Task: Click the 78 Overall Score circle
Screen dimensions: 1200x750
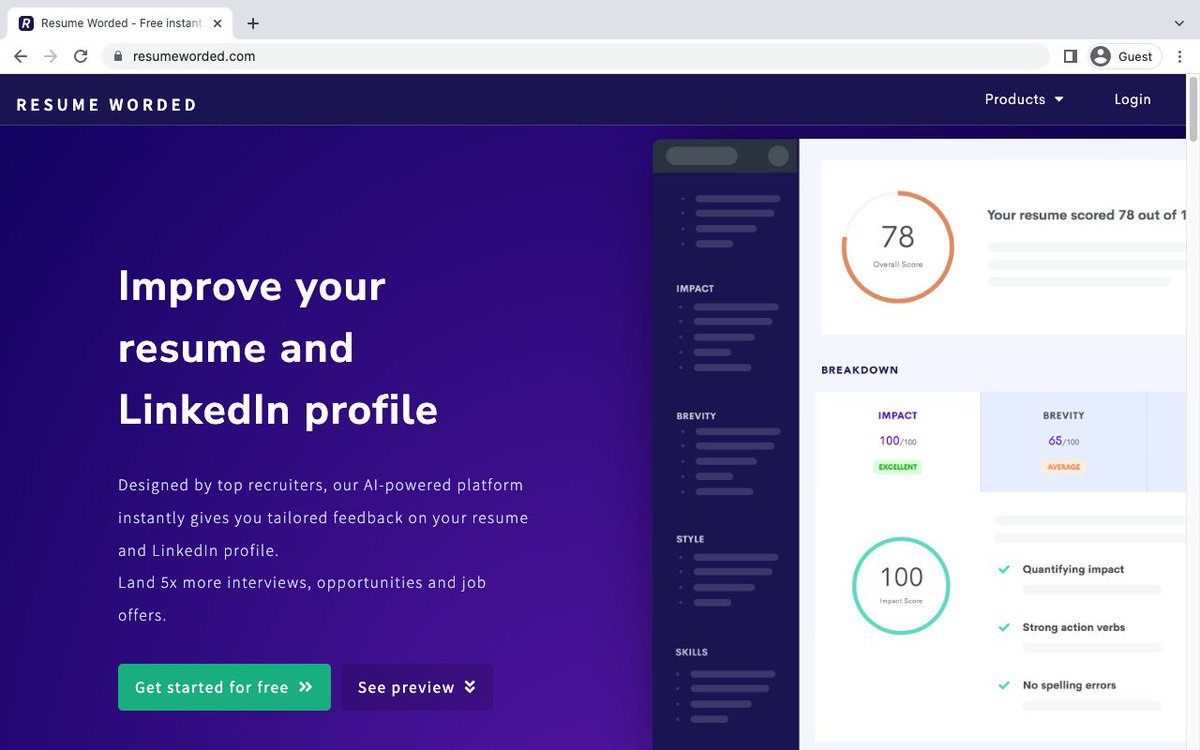Action: tap(898, 247)
